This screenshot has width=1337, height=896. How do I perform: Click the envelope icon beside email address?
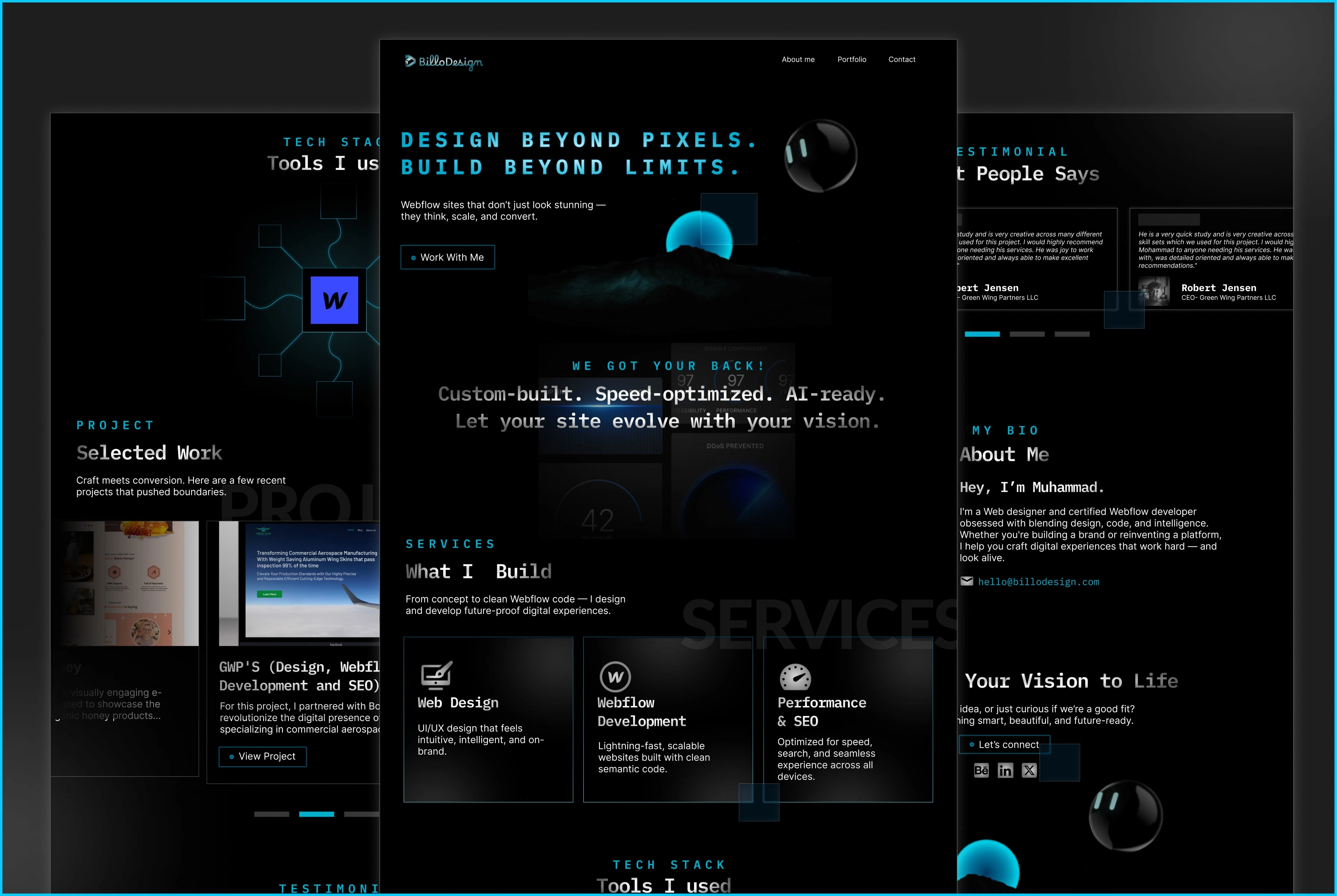click(967, 581)
